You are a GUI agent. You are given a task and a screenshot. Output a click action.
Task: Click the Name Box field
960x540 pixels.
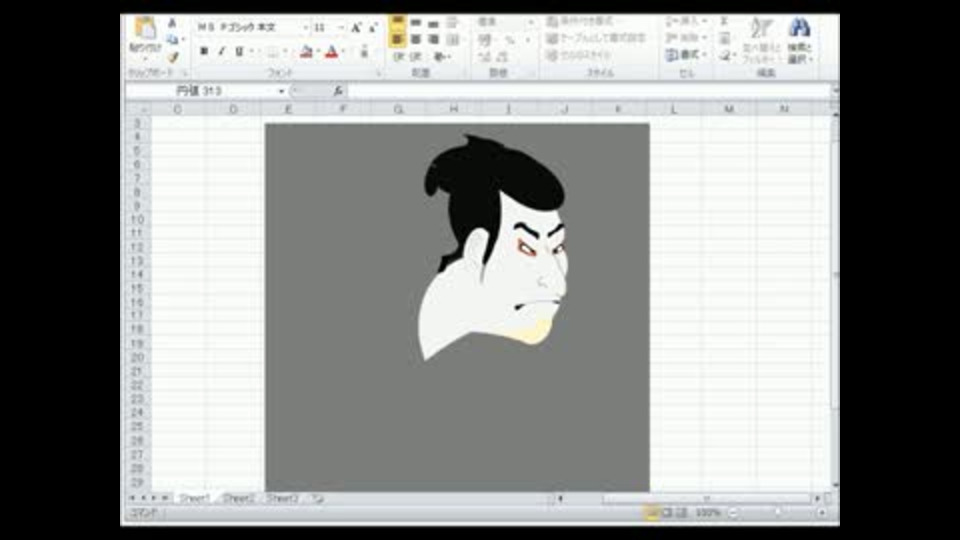(x=201, y=91)
